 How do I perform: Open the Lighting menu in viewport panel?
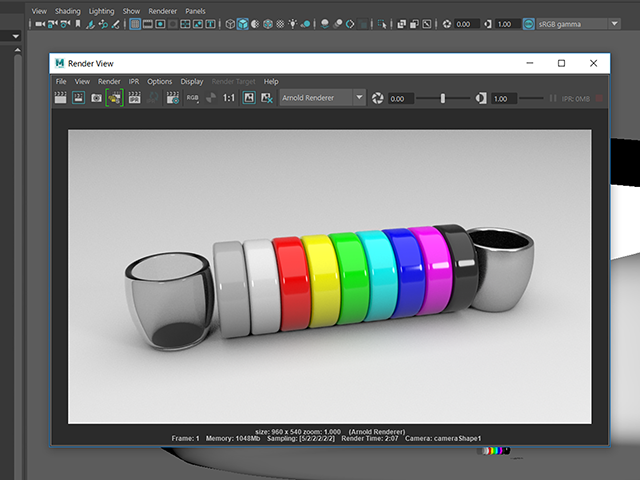click(101, 11)
